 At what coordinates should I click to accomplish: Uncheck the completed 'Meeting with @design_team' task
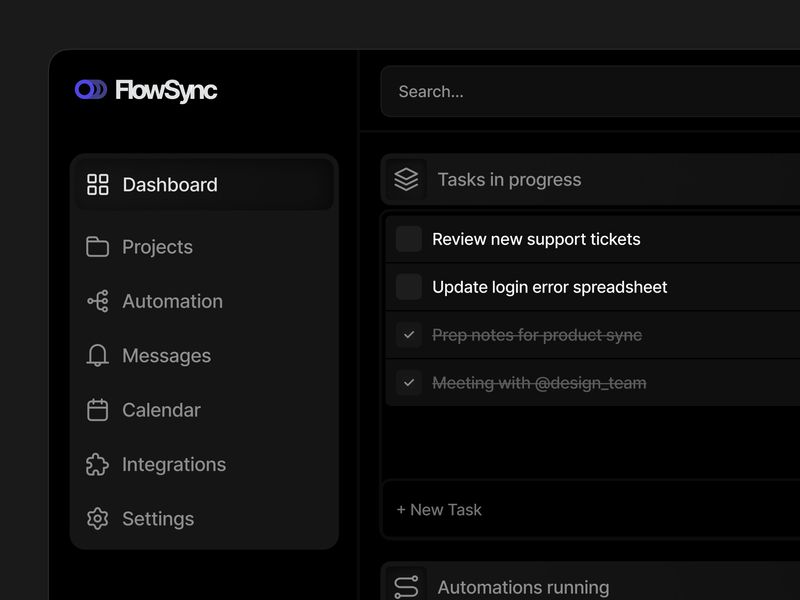[408, 382]
